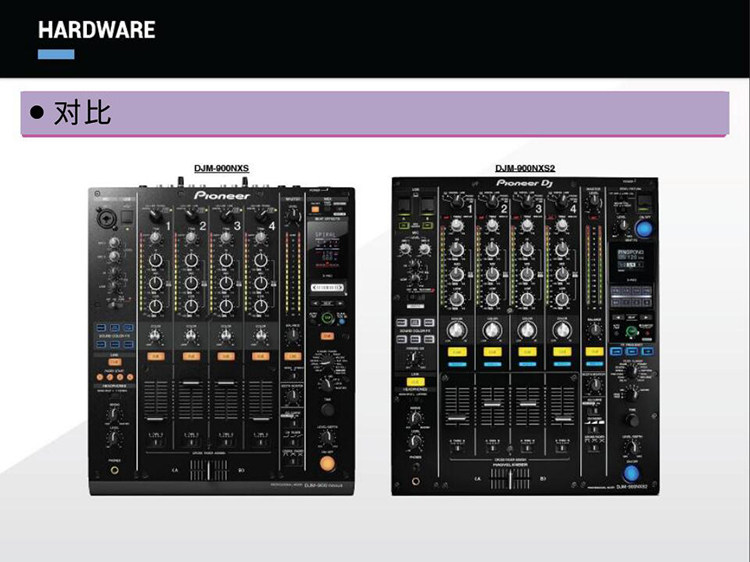Click channel number 2 on the DJM-900NXS2
This screenshot has width=750, height=562.
click(x=504, y=209)
